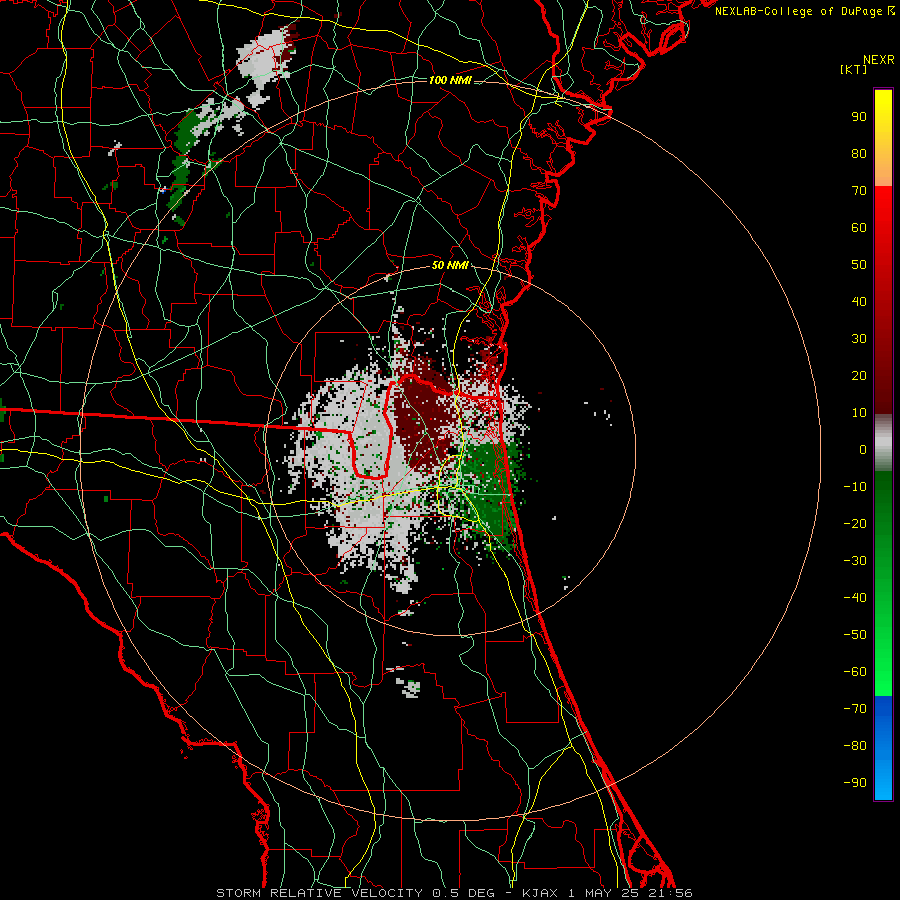Select the -20 value on velocity legend

855,523
